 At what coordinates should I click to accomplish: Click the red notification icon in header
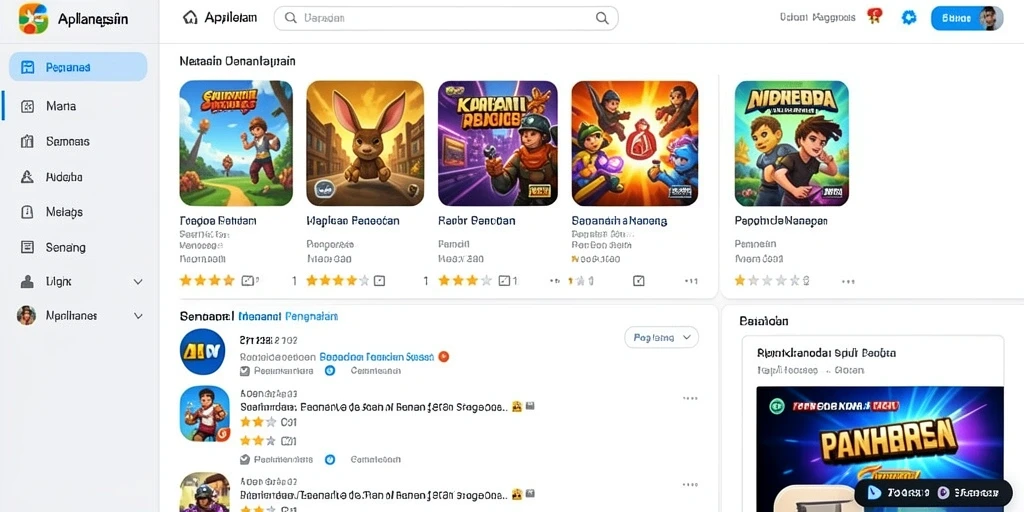(x=874, y=16)
